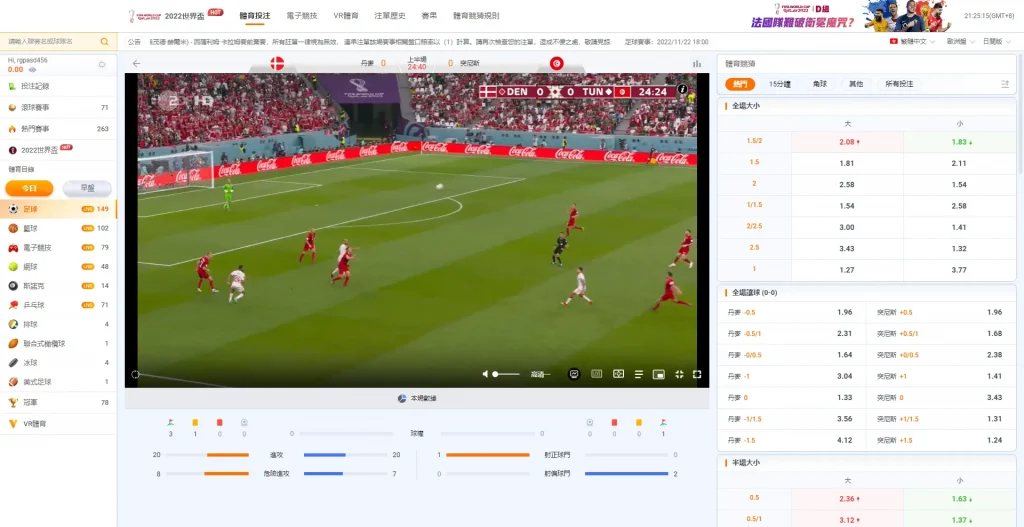
Task: Toggle balance visibility eye icon
Action: click(x=33, y=70)
